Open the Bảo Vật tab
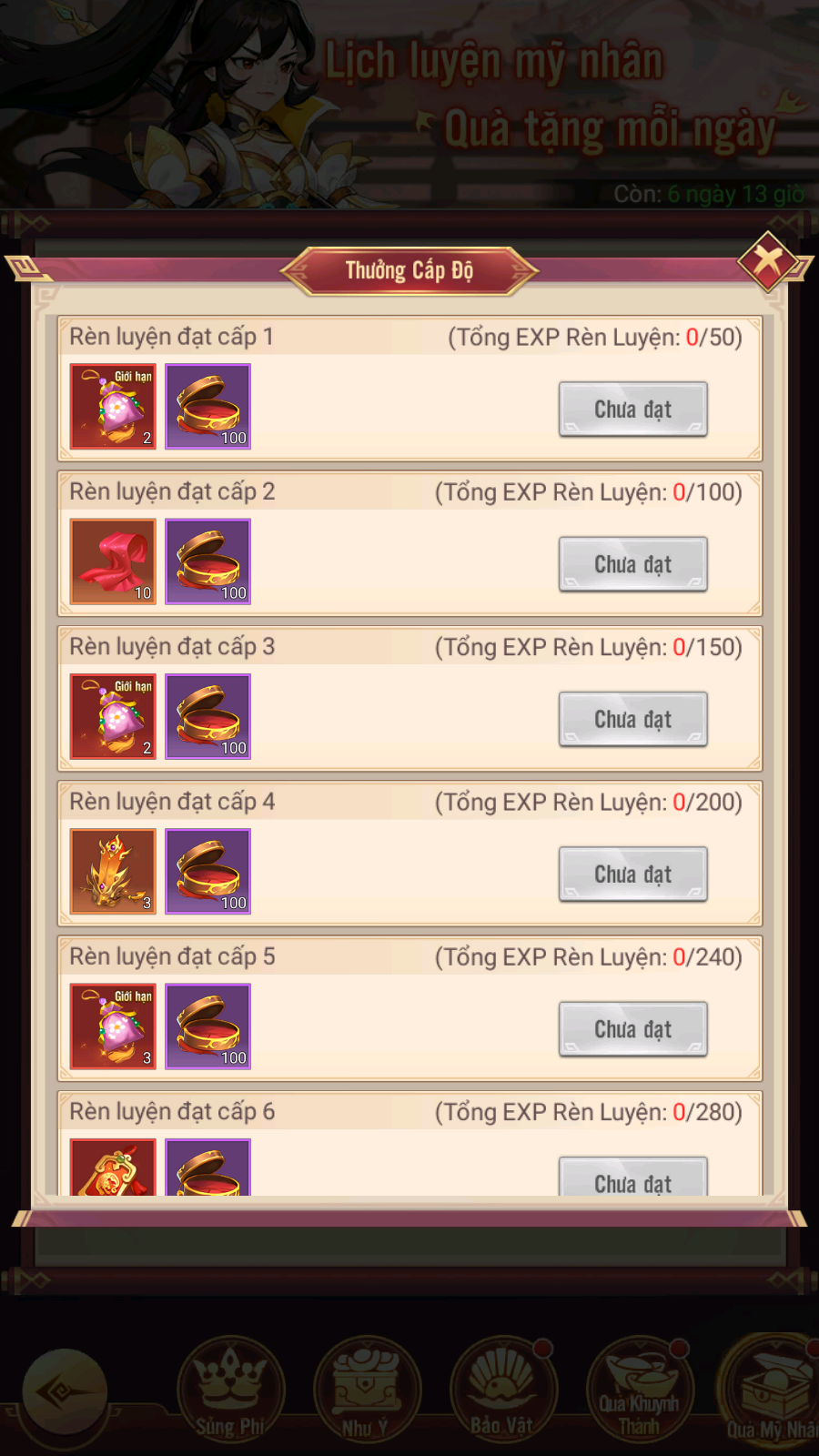Image resolution: width=819 pixels, height=1456 pixels. (x=503, y=1390)
